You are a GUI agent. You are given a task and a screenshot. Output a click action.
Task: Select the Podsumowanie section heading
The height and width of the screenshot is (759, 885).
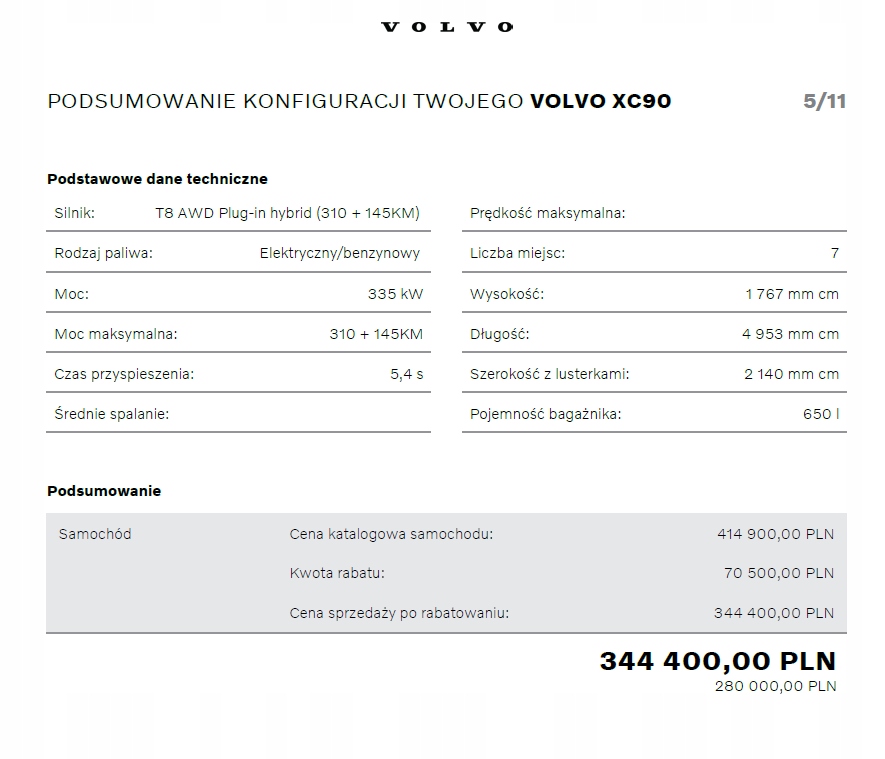(x=104, y=491)
